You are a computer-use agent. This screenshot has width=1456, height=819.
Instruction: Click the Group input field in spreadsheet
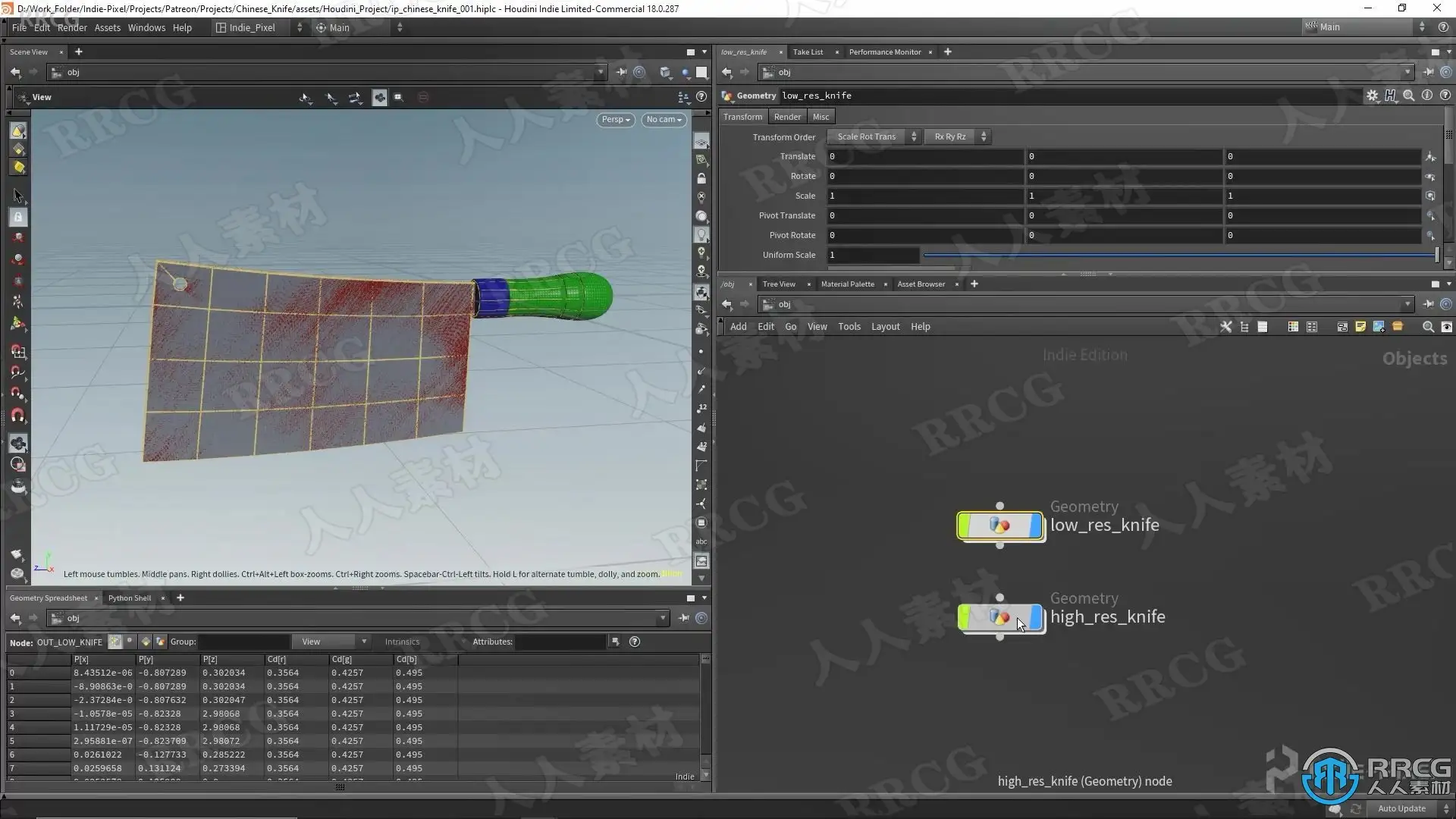point(244,642)
